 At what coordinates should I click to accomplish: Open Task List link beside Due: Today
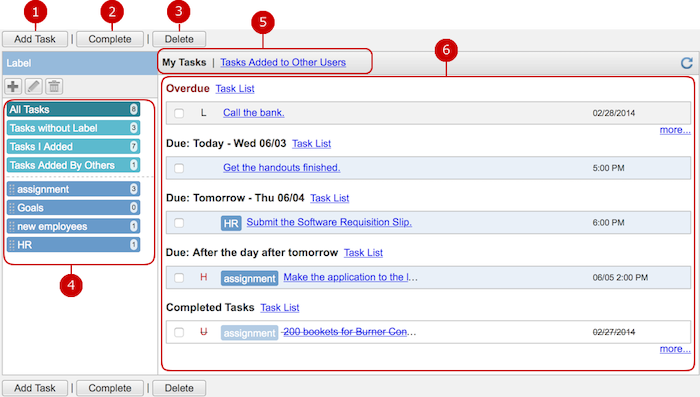(x=312, y=144)
